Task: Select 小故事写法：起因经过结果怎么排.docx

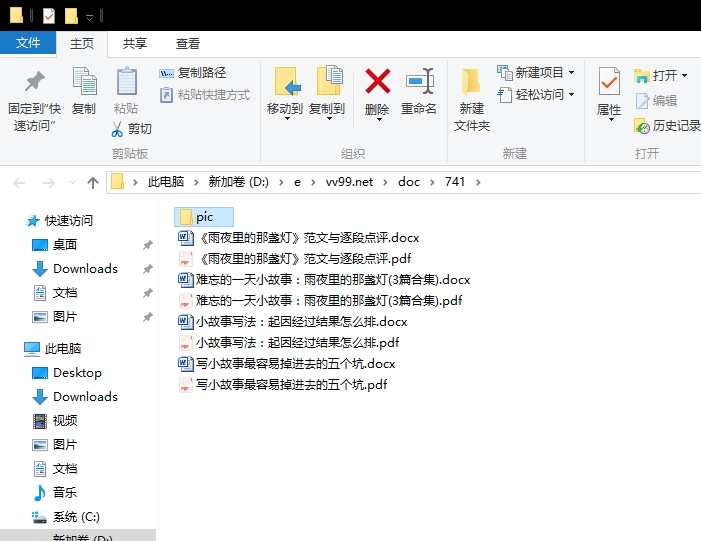Action: click(x=293, y=321)
